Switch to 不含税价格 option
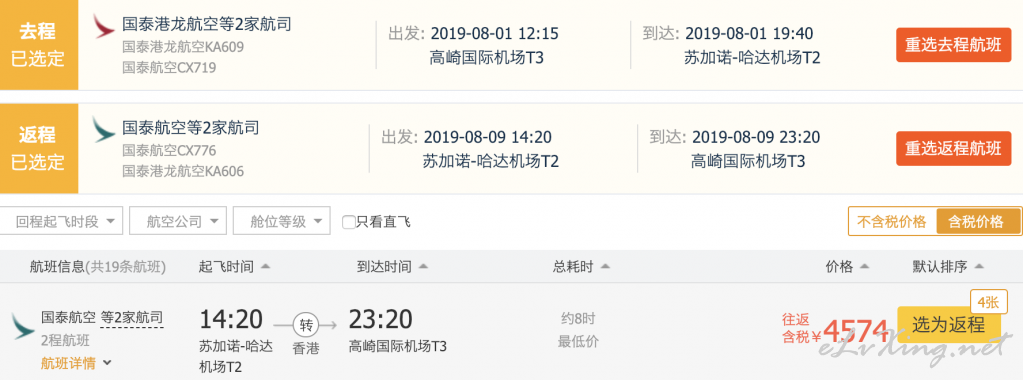 pos(891,221)
